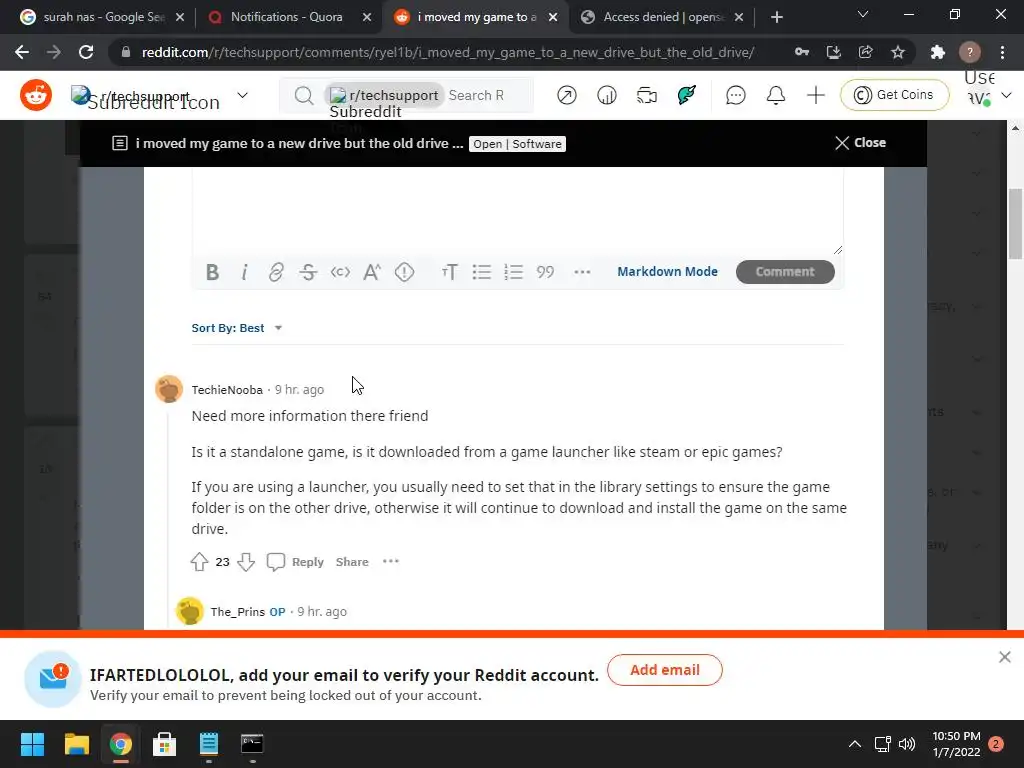Image resolution: width=1024 pixels, height=768 pixels.
Task: Open more options on TechieNooba's comment
Action: click(x=391, y=562)
